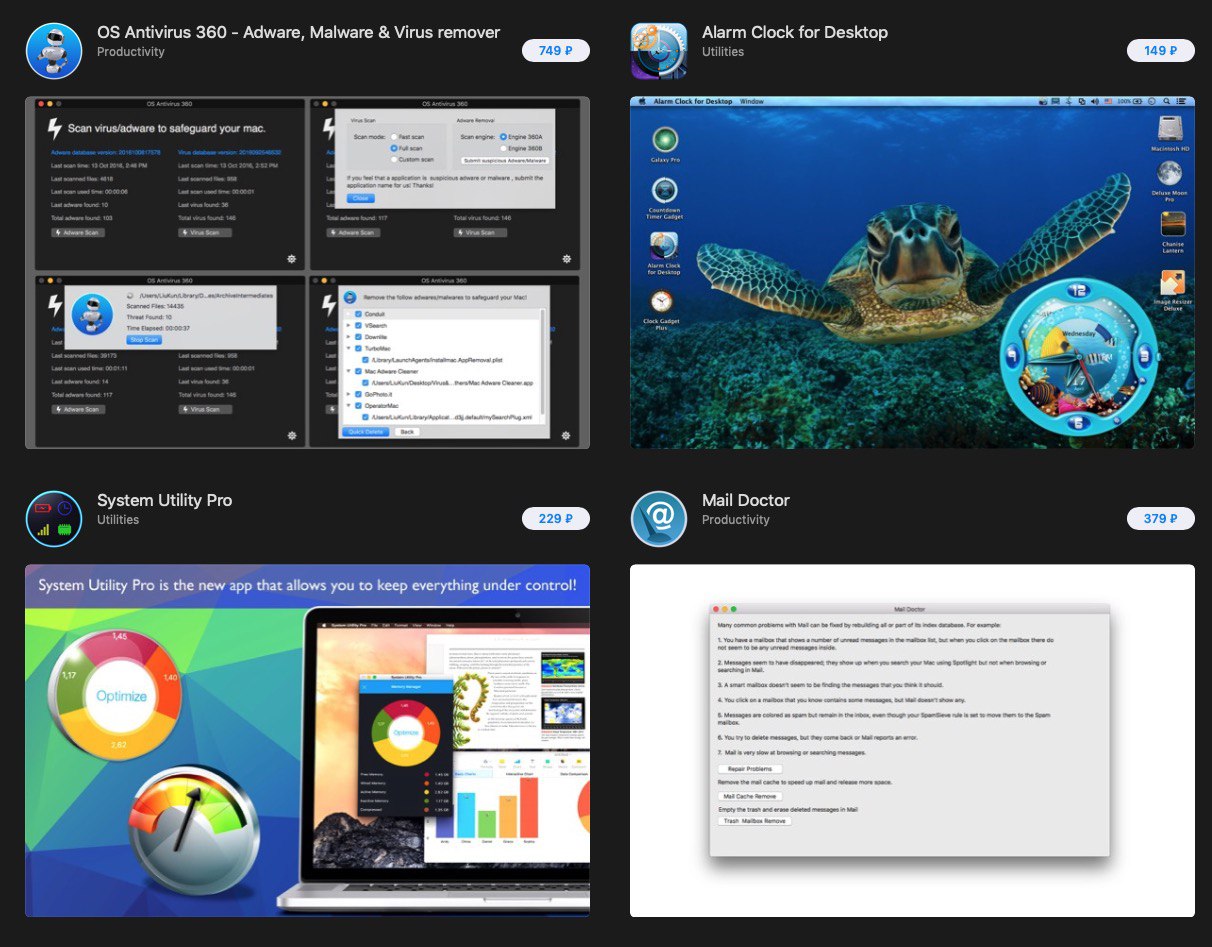This screenshot has height=947, width=1212.
Task: Open the OS Antivirus 360 robot app icon
Action: click(54, 50)
